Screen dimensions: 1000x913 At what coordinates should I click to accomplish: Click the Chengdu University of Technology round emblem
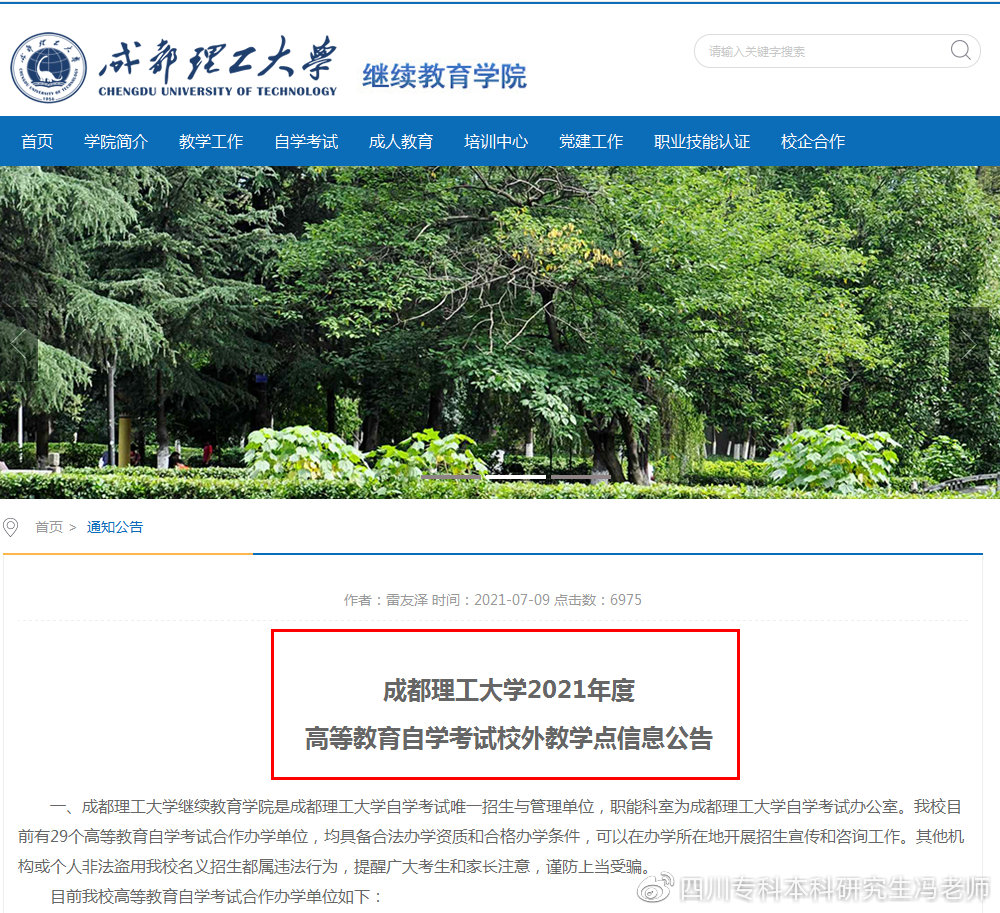point(48,68)
